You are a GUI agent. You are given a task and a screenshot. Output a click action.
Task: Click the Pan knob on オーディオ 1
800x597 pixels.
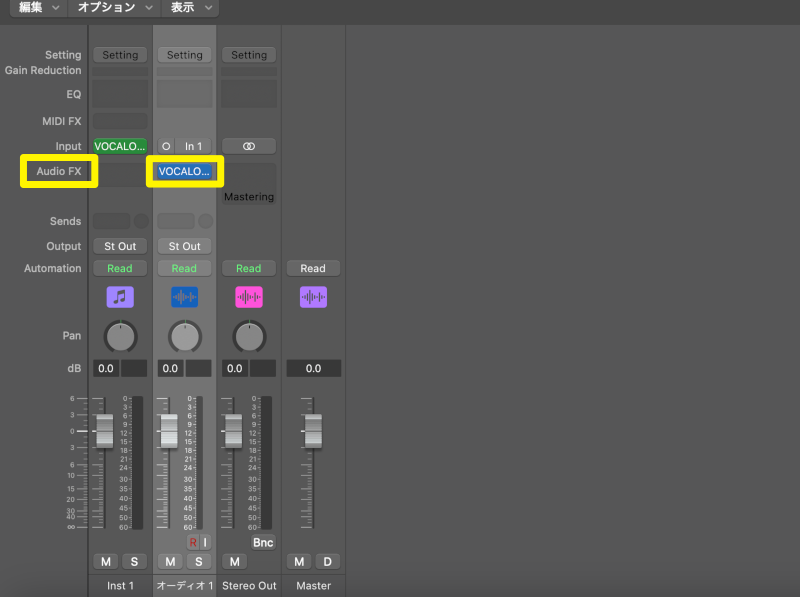tap(185, 337)
